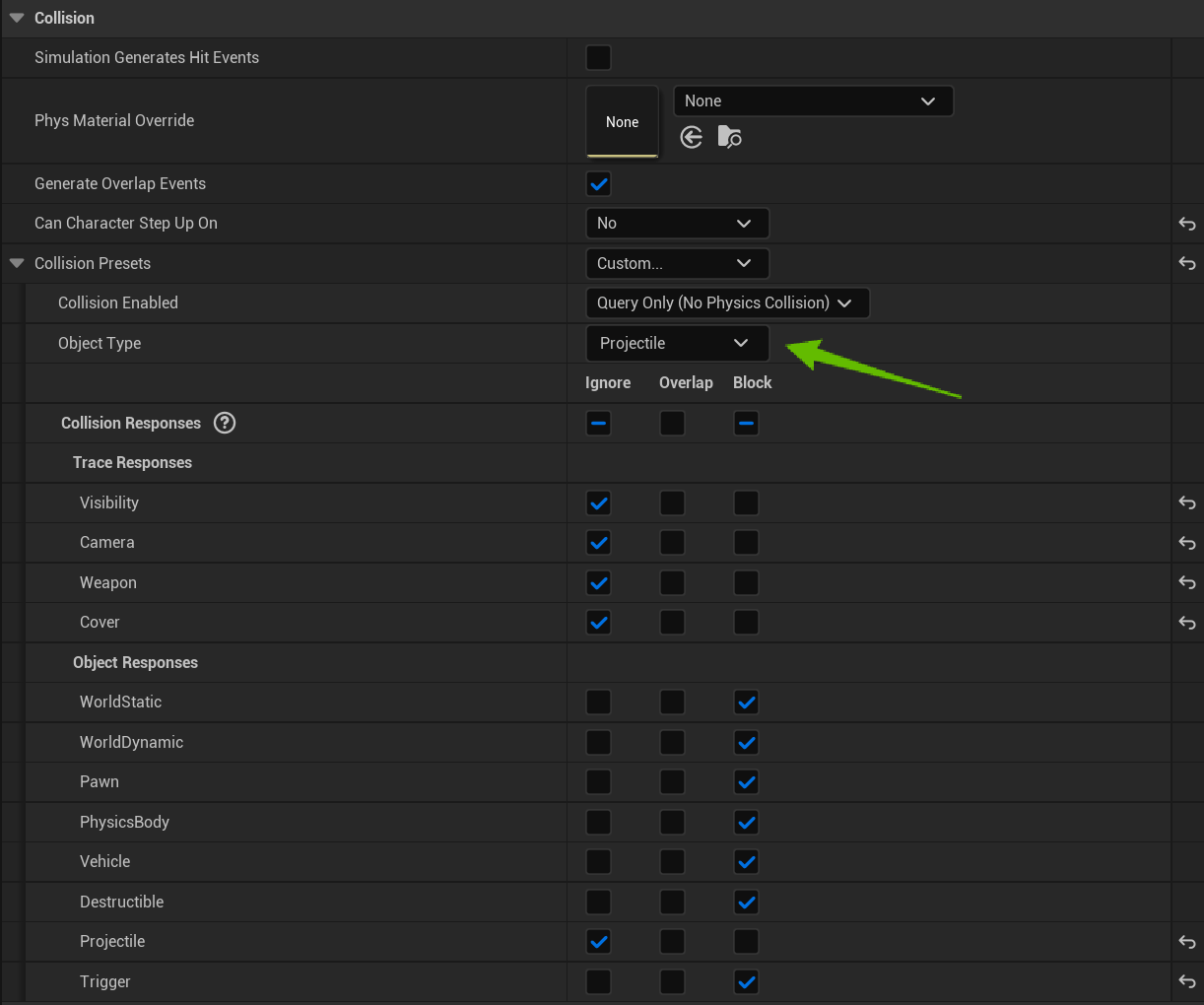Set all Collision Responses to Overlap

pyautogui.click(x=672, y=424)
